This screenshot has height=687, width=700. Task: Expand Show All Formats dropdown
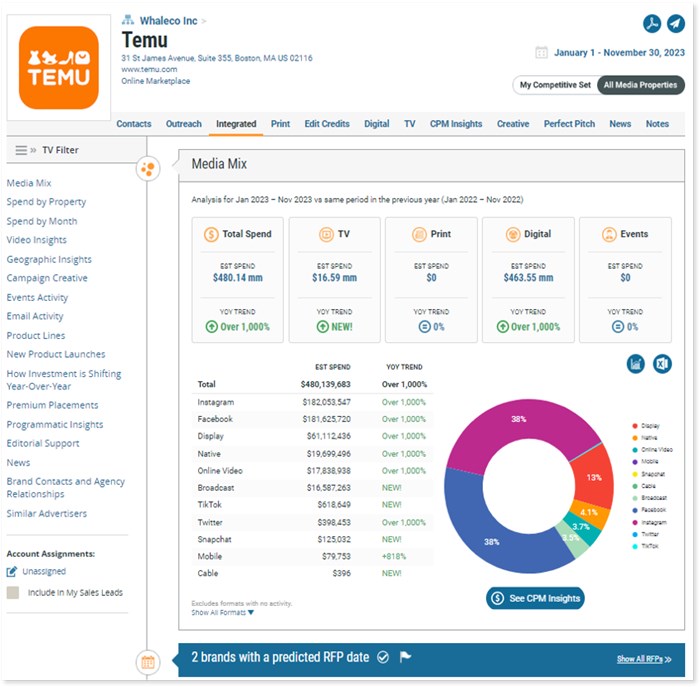(216, 612)
